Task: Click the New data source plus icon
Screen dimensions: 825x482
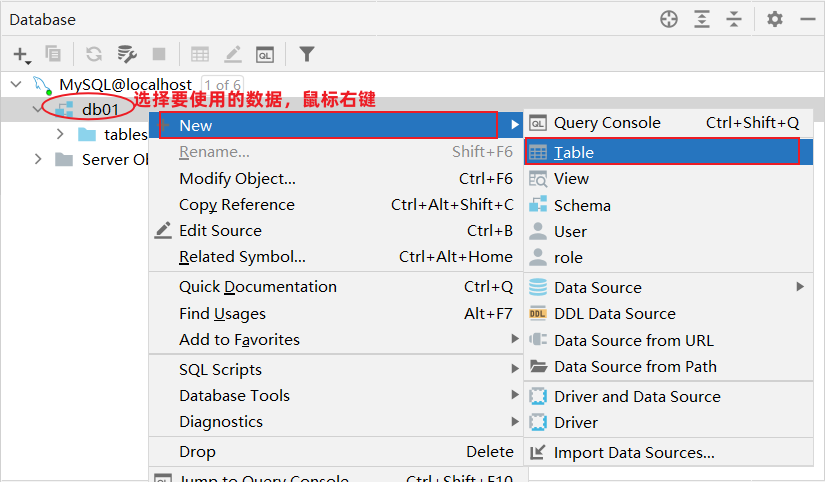Action: 20,54
